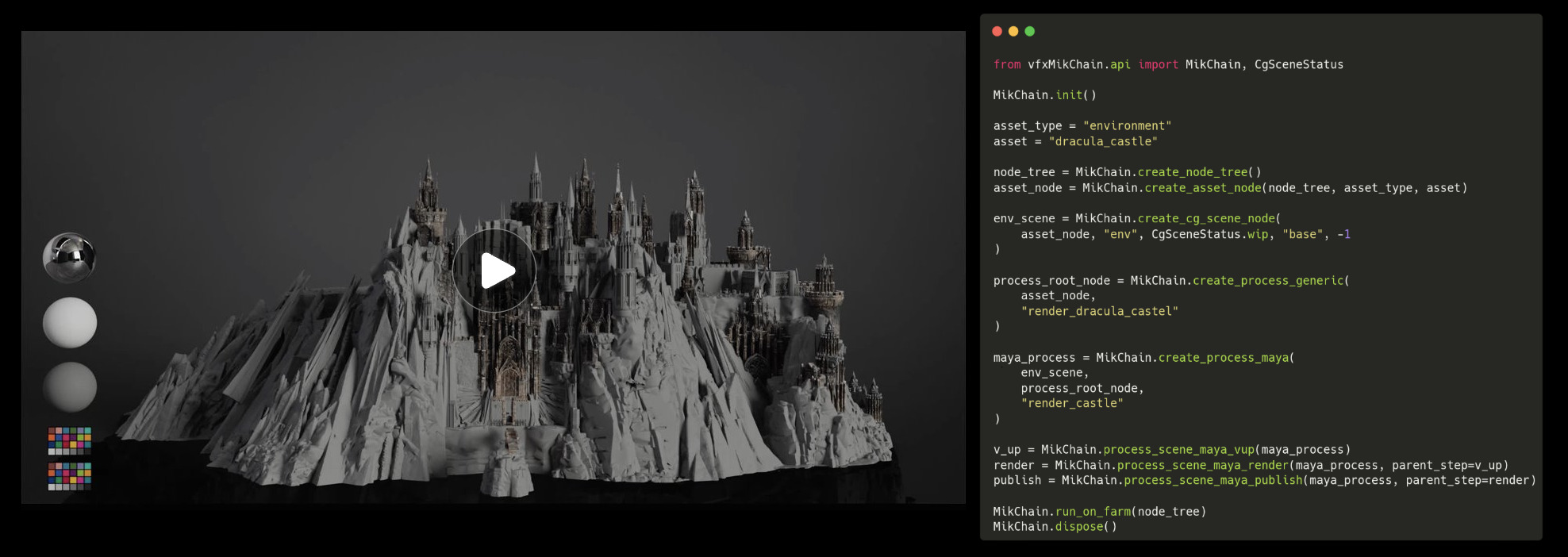The height and width of the screenshot is (557, 1568).
Task: Click the process_scene_maya_publish call
Action: pyautogui.click(x=1213, y=480)
